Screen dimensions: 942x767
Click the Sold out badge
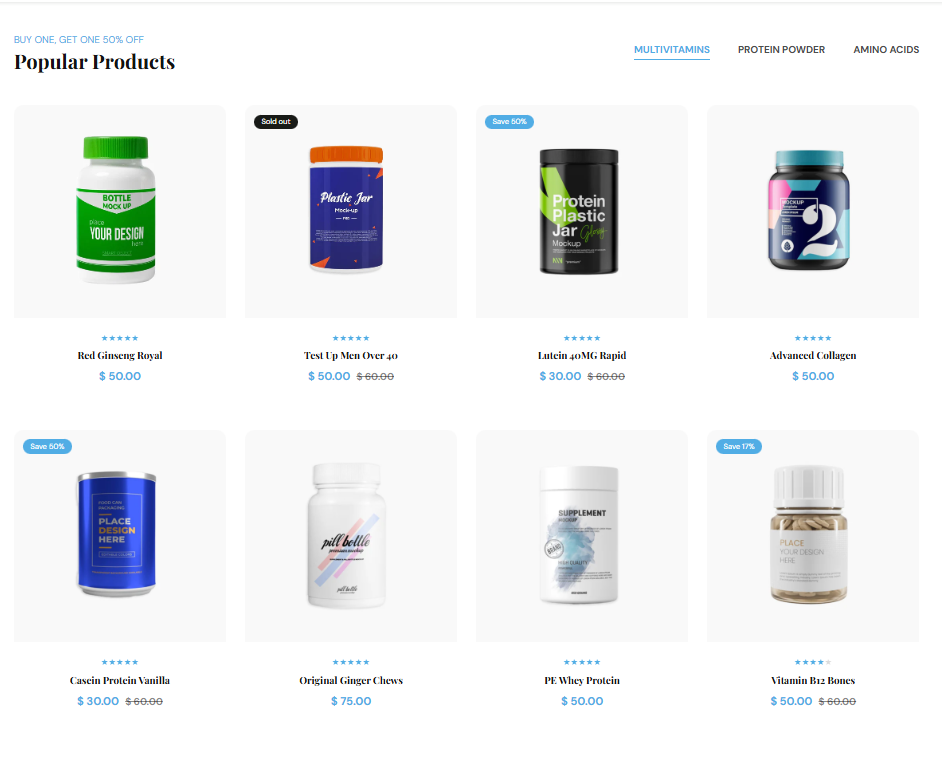(276, 121)
